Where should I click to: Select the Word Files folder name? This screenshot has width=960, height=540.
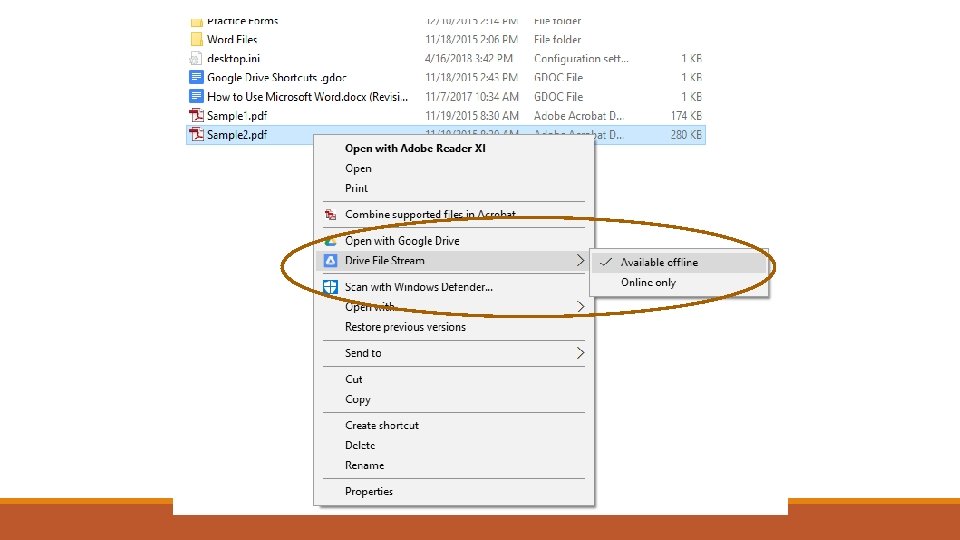click(232, 39)
